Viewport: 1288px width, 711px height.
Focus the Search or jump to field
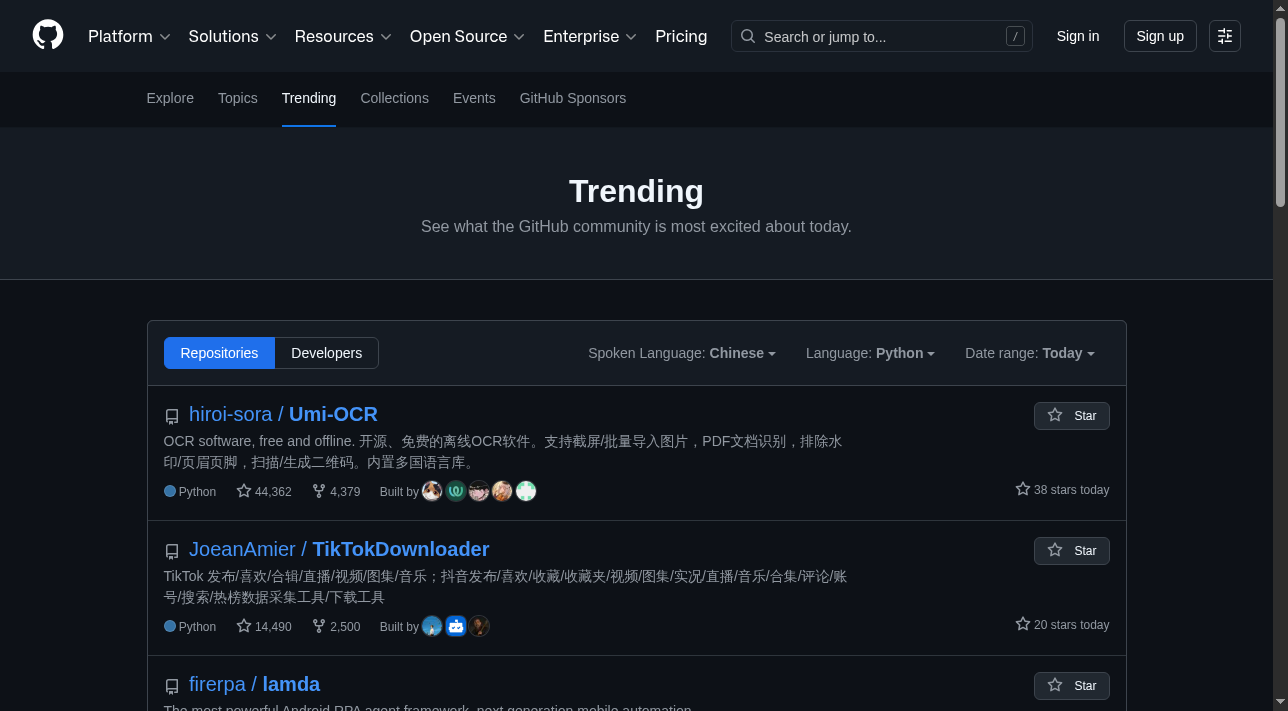point(881,36)
